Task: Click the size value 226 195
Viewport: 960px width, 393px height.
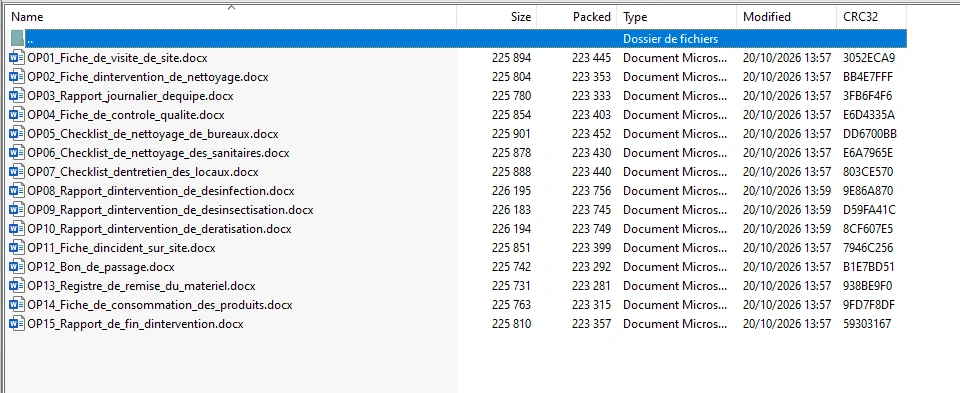Action: (511, 191)
